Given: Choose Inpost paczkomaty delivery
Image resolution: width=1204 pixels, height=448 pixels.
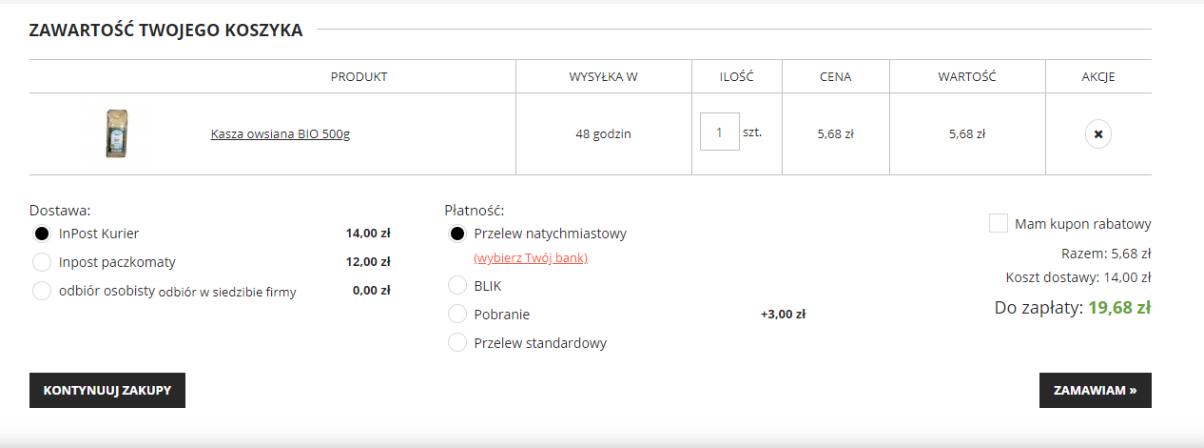Looking at the screenshot, I should (x=42, y=262).
